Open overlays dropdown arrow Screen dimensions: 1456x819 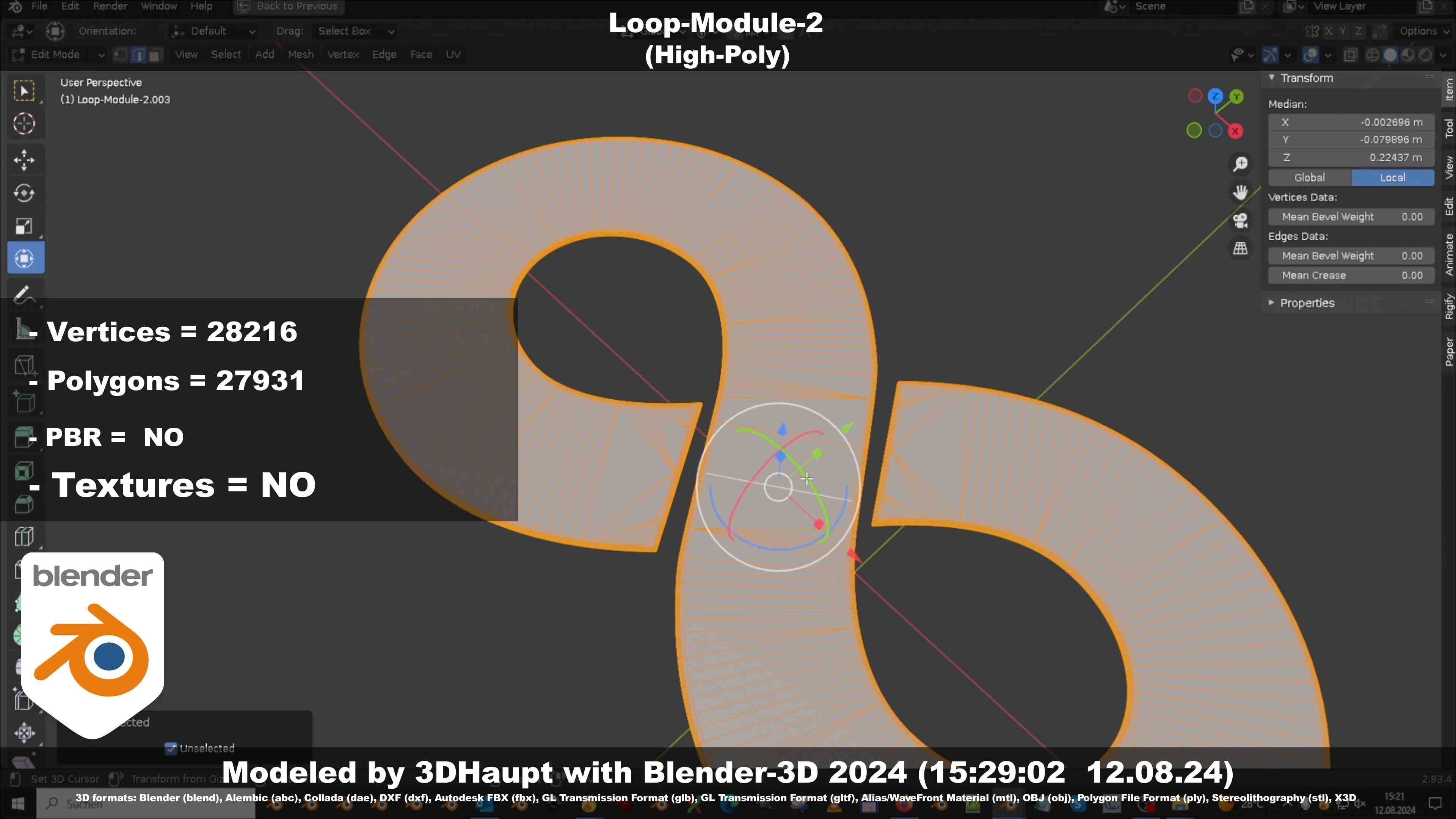click(x=1328, y=55)
